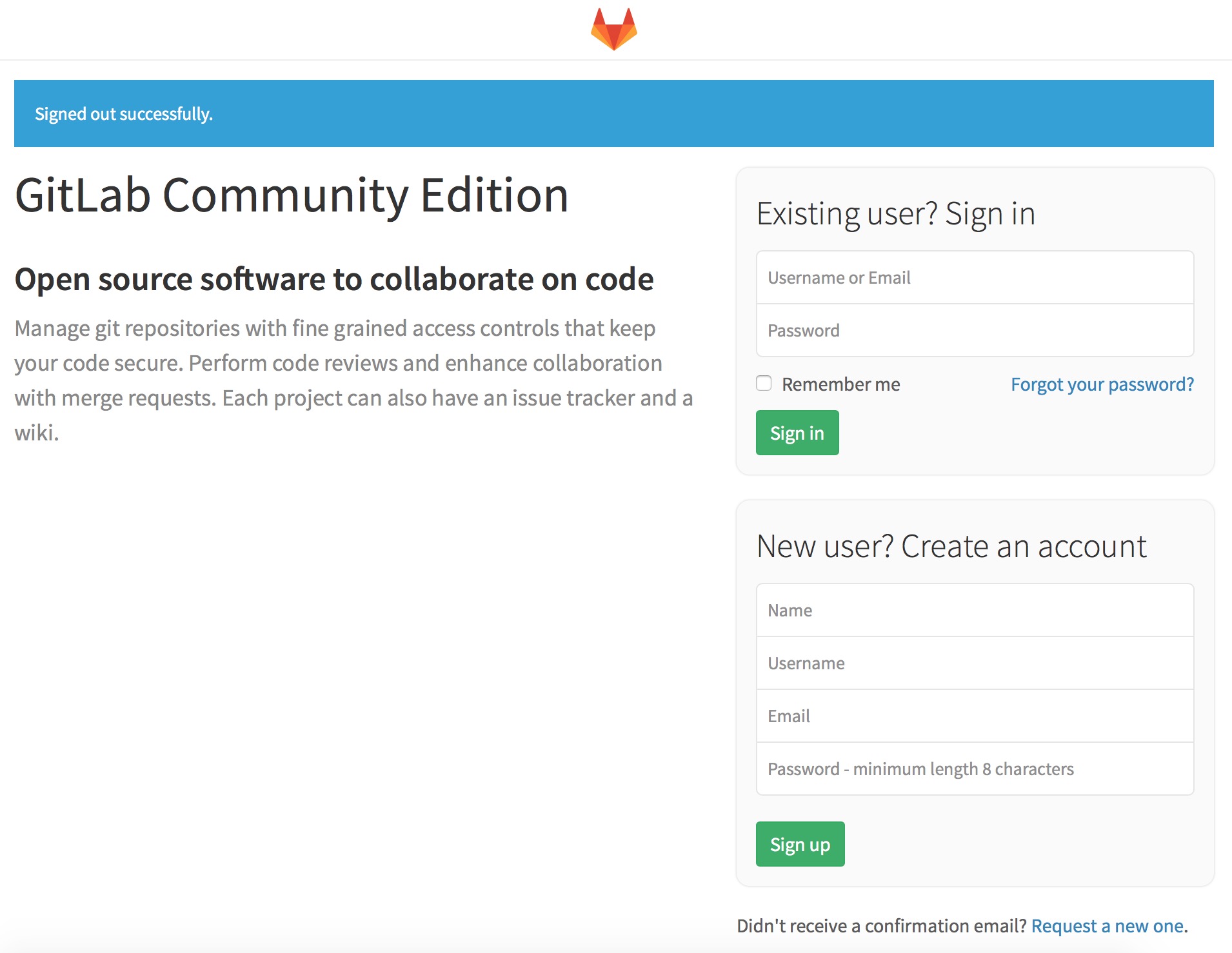Click the 'Didn't receive a confirmation email?' text
The height and width of the screenshot is (953, 1232).
[x=881, y=926]
